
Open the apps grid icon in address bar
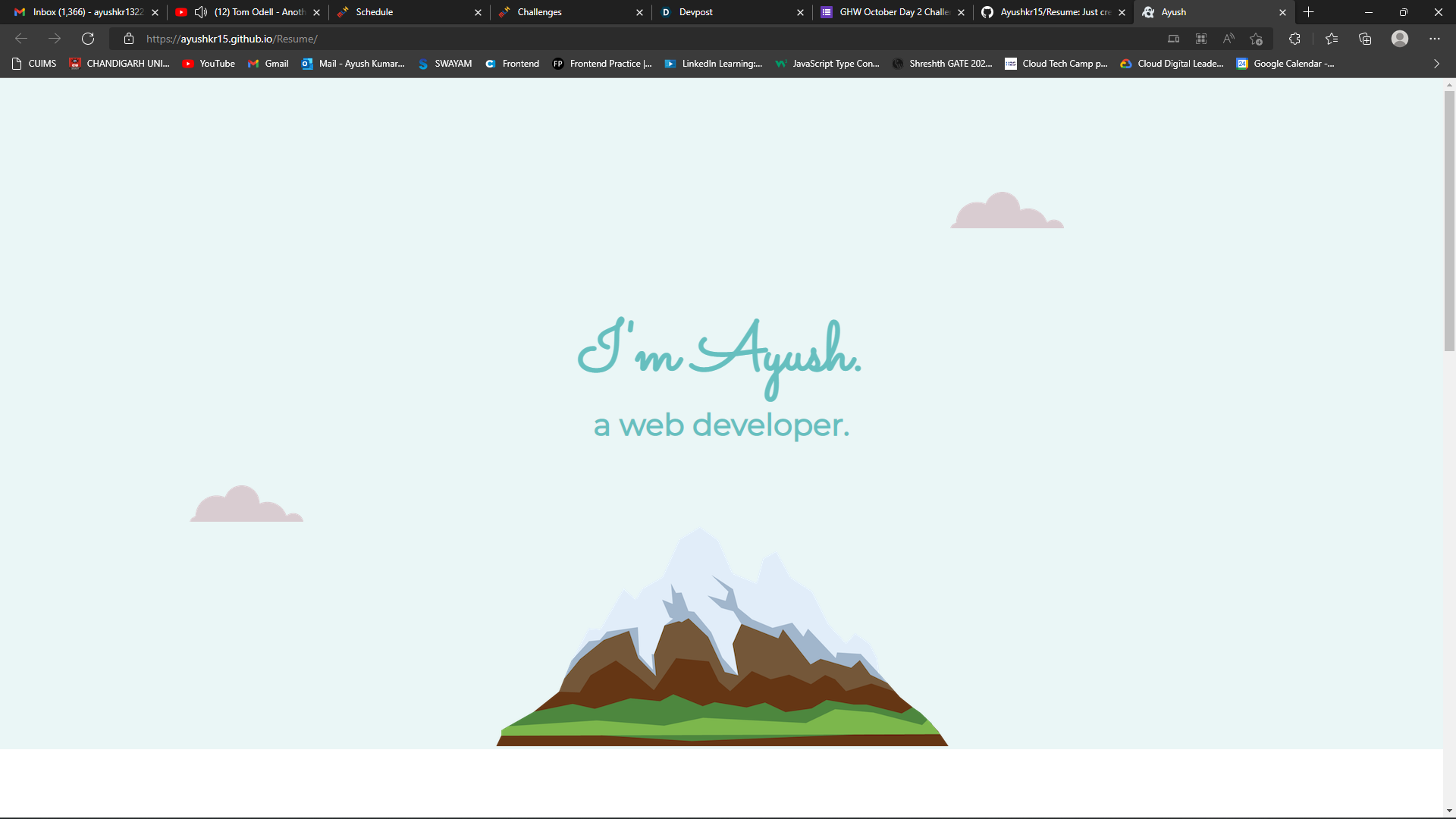point(1201,39)
